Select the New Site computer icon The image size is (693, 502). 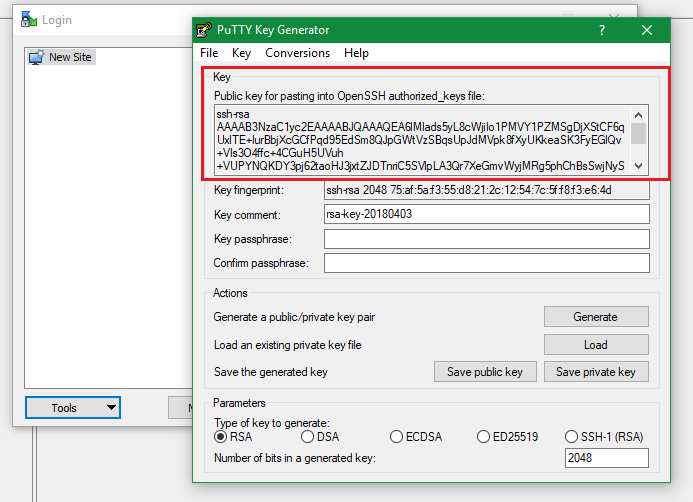point(36,57)
